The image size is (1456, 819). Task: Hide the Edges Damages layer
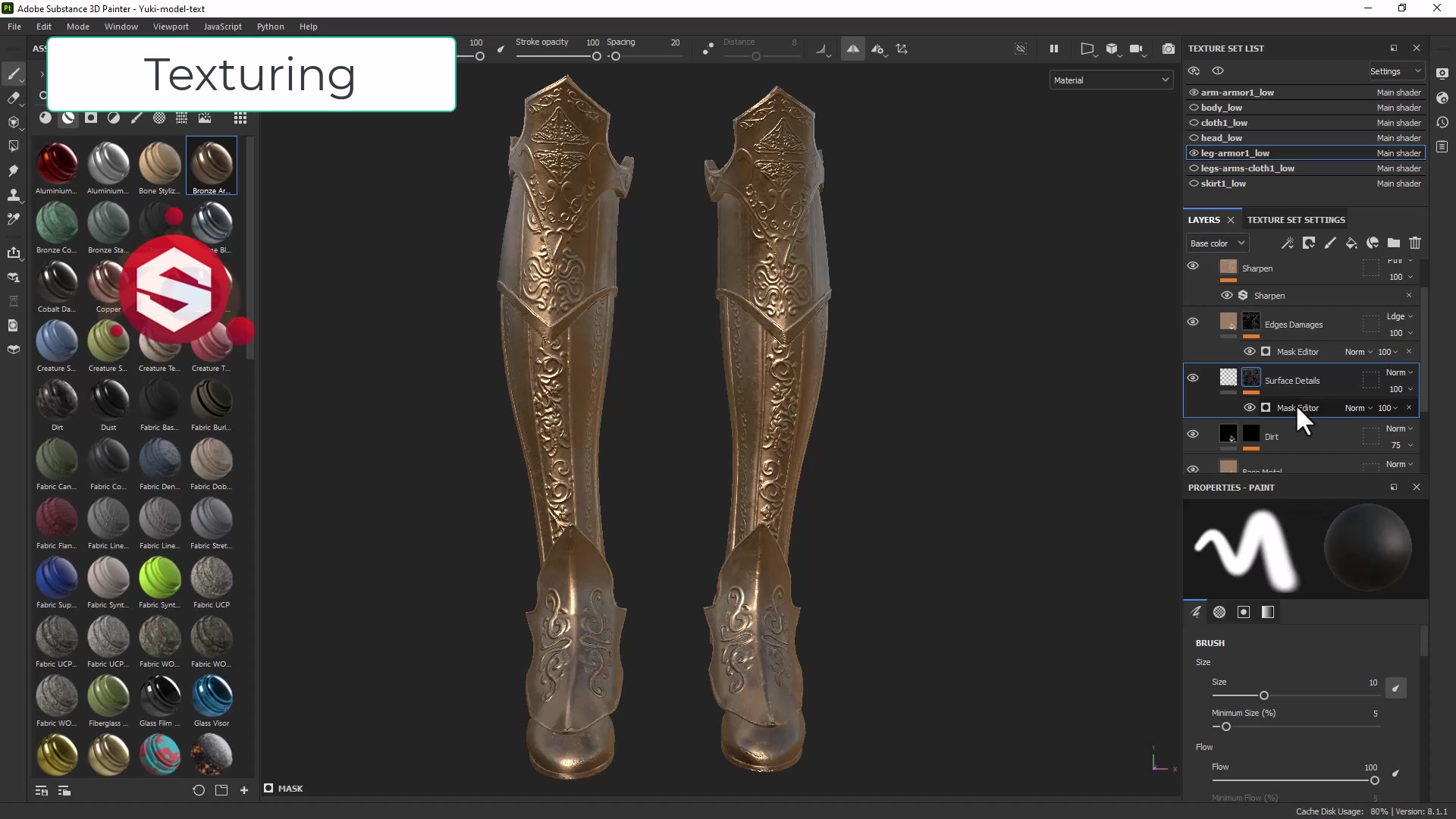1193,322
